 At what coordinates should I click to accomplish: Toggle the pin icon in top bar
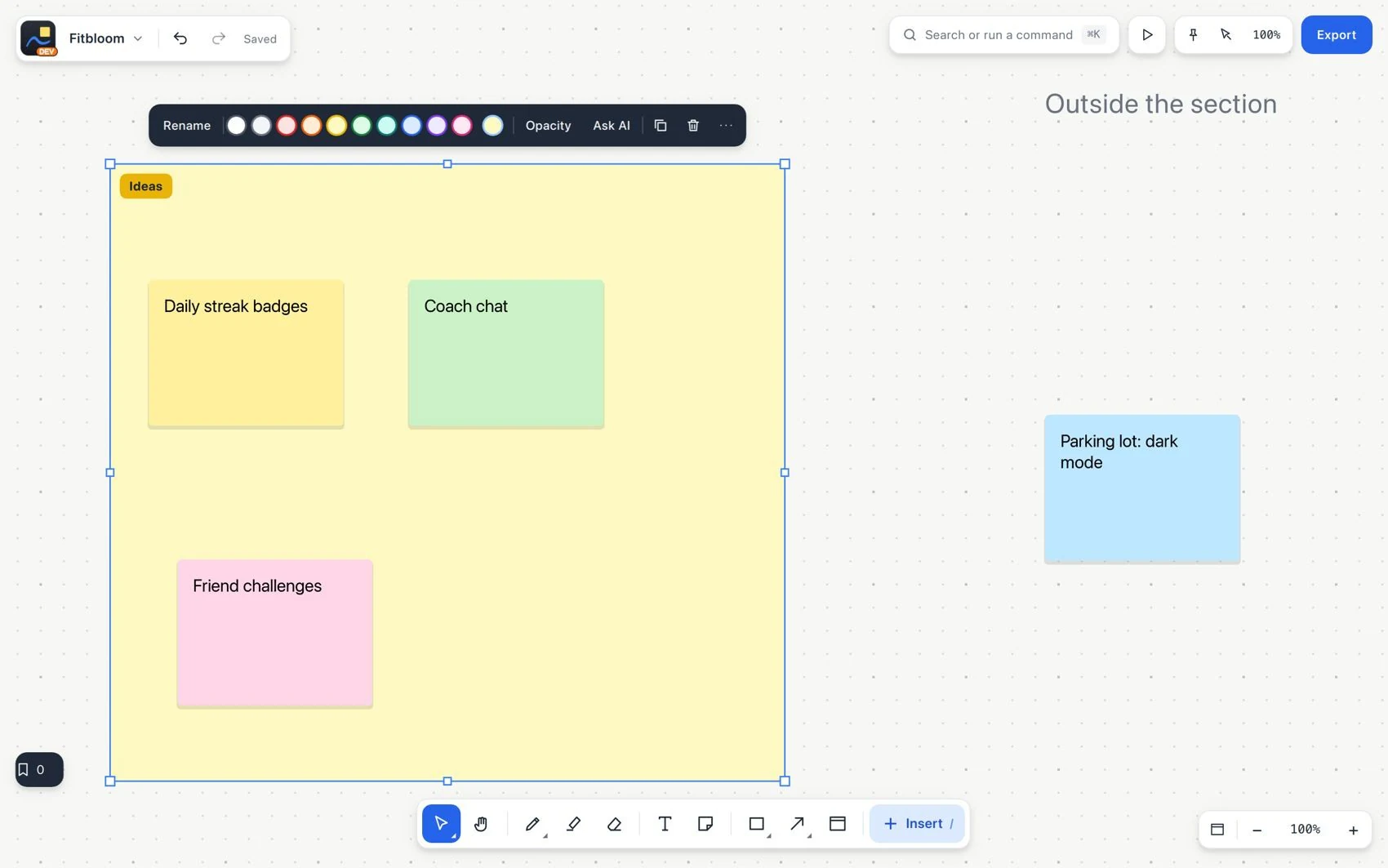coord(1193,34)
